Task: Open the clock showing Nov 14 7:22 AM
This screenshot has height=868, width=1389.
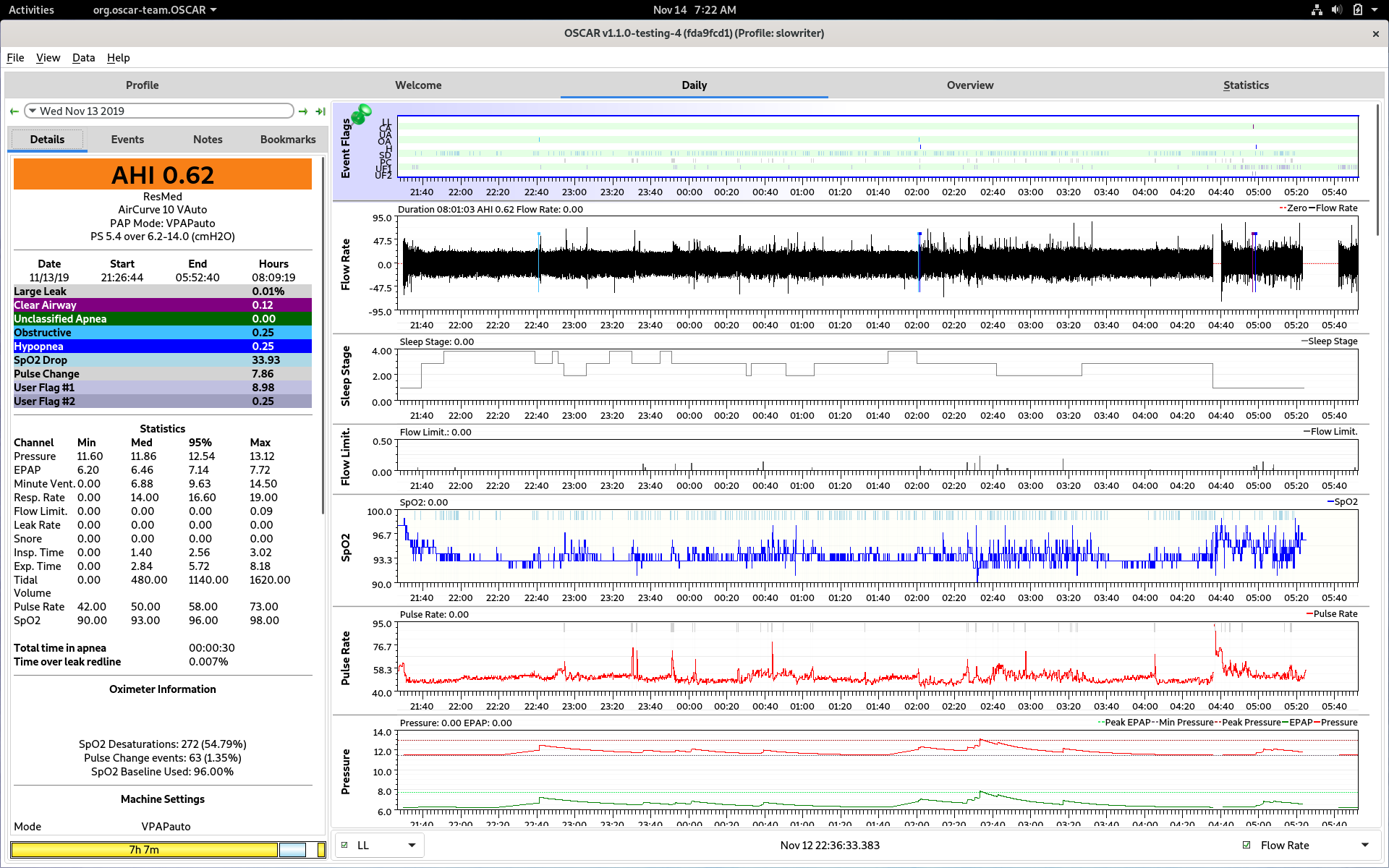Action: [x=694, y=9]
